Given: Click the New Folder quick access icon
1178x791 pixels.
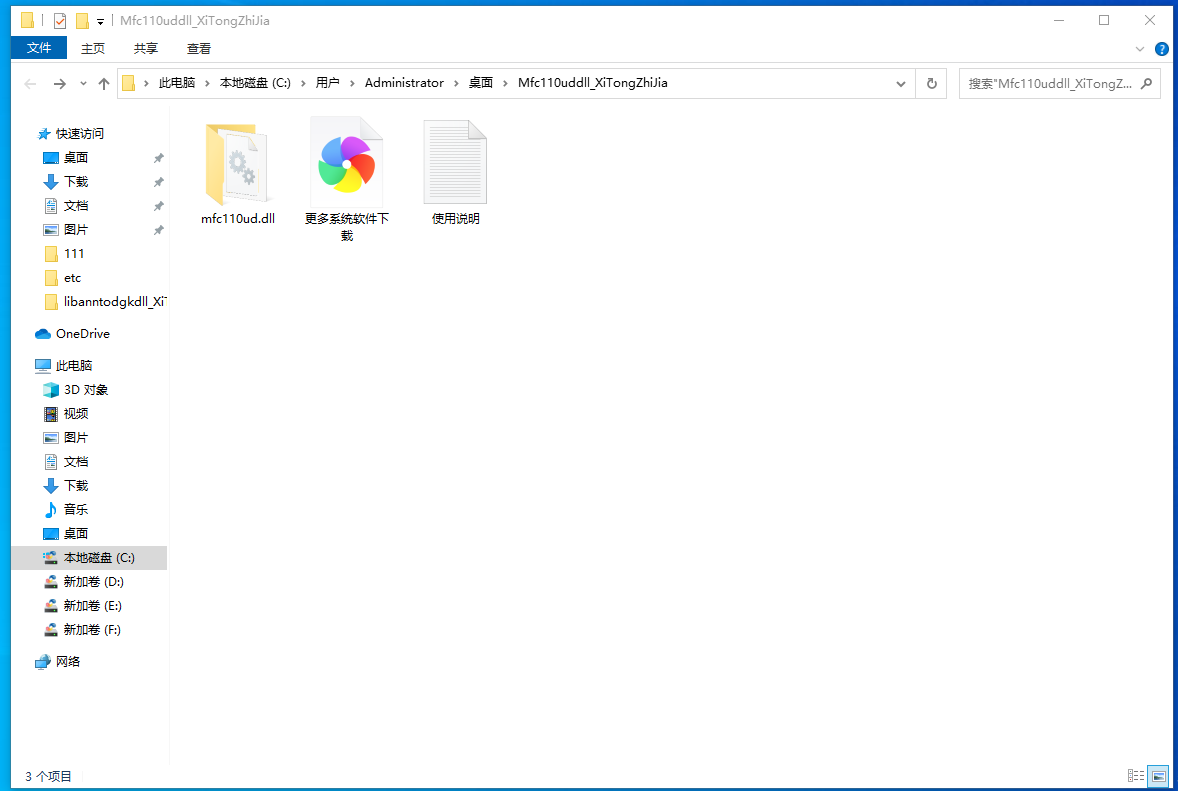Looking at the screenshot, I should pos(83,21).
